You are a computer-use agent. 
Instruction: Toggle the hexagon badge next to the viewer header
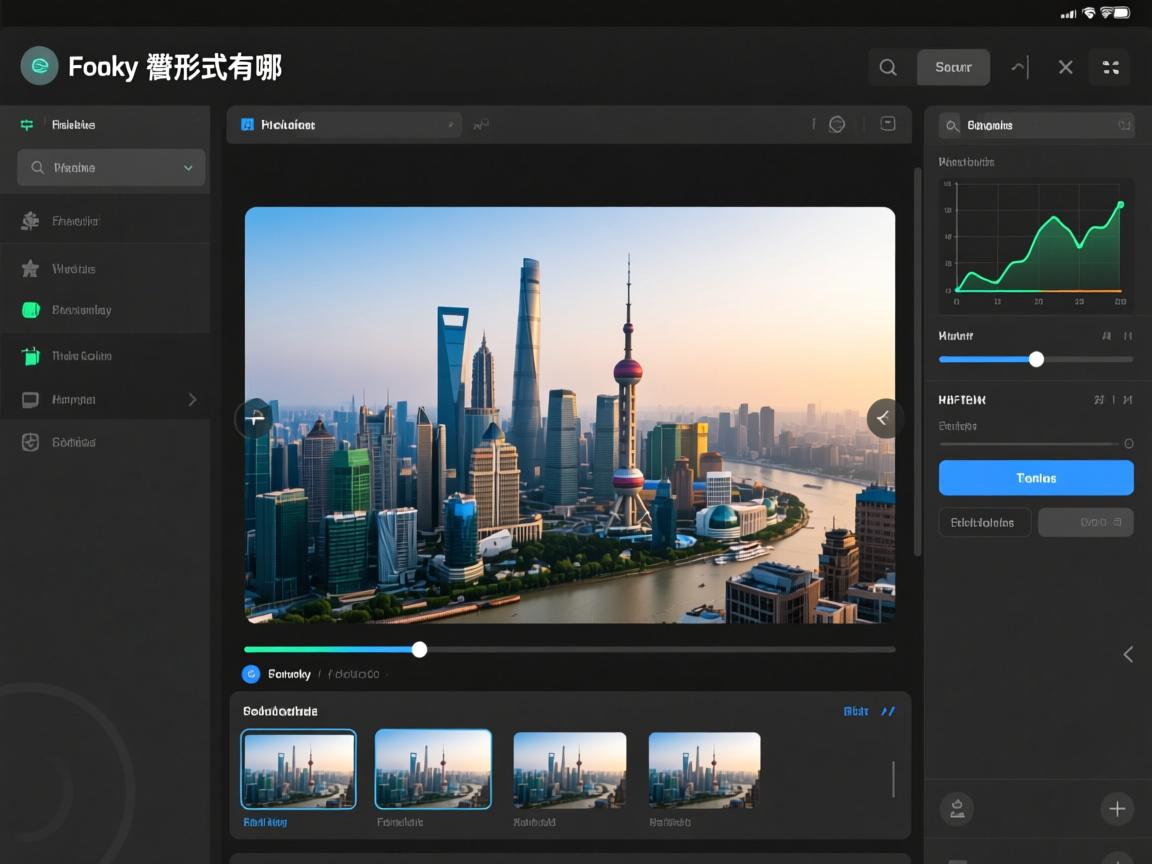pos(836,124)
